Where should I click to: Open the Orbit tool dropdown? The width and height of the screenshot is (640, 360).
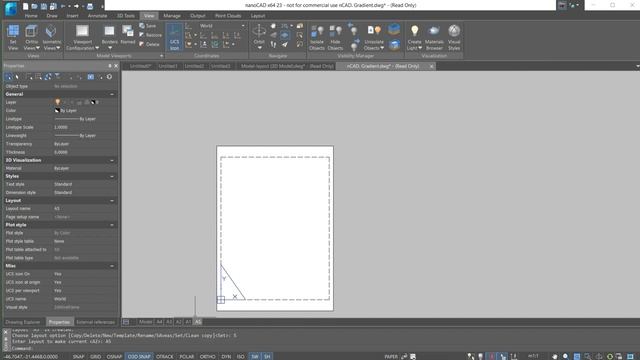pos(259,48)
